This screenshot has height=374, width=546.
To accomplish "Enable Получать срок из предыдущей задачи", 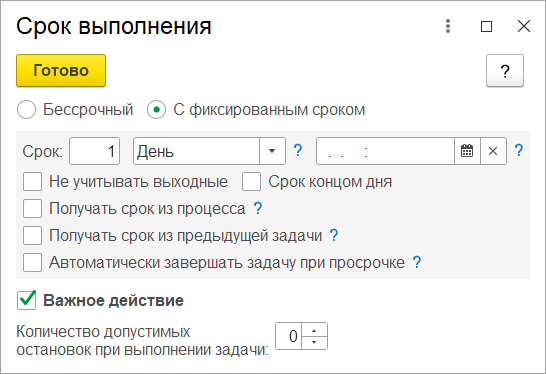I will 32,235.
